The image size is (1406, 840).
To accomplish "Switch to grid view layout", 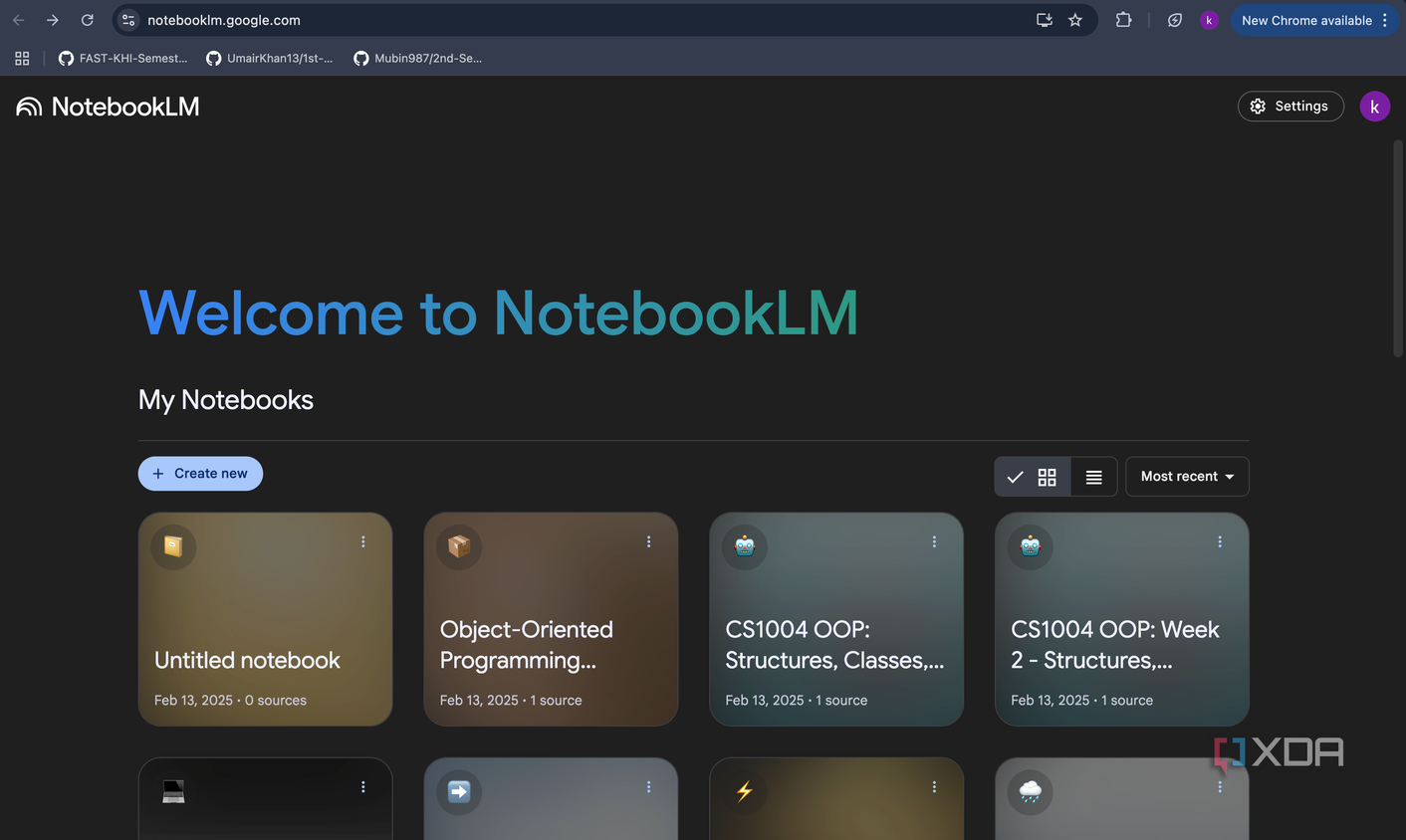I will click(1033, 477).
